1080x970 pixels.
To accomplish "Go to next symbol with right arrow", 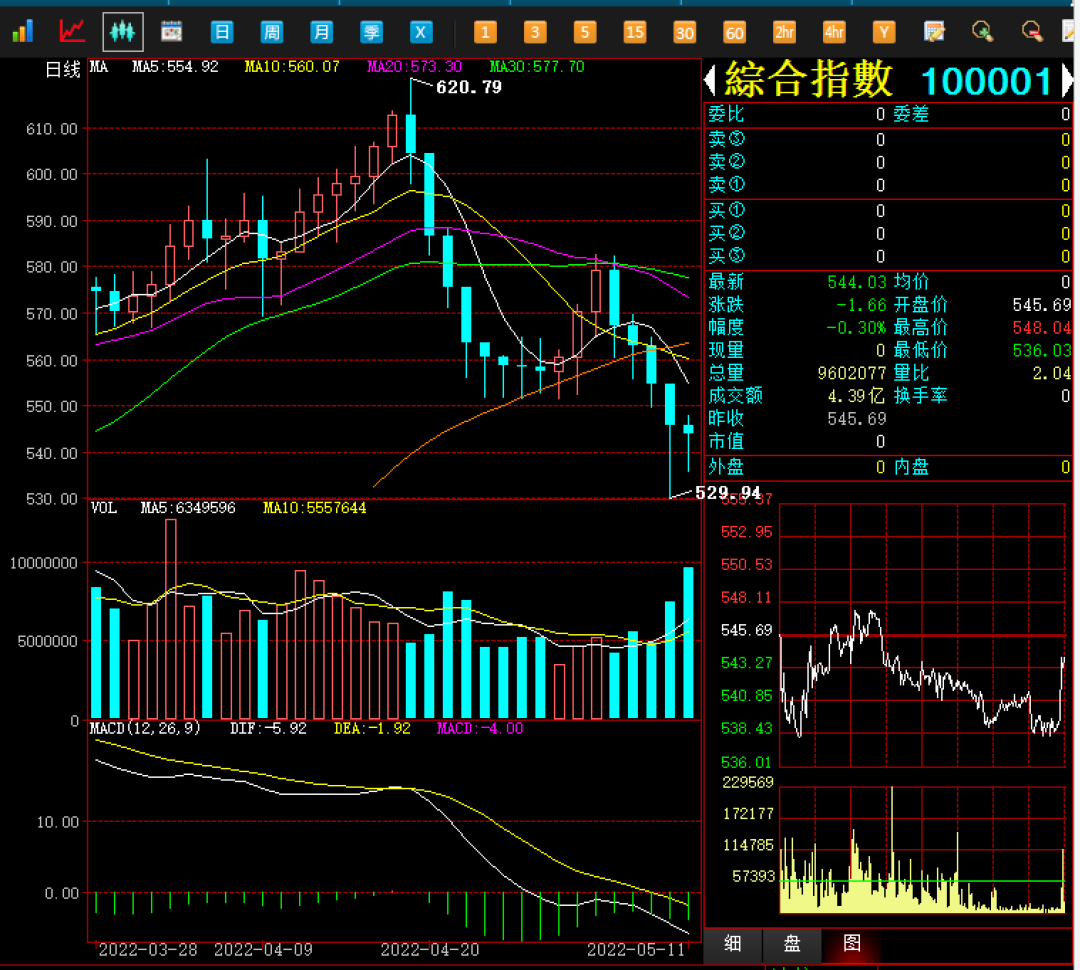I will 1067,80.
